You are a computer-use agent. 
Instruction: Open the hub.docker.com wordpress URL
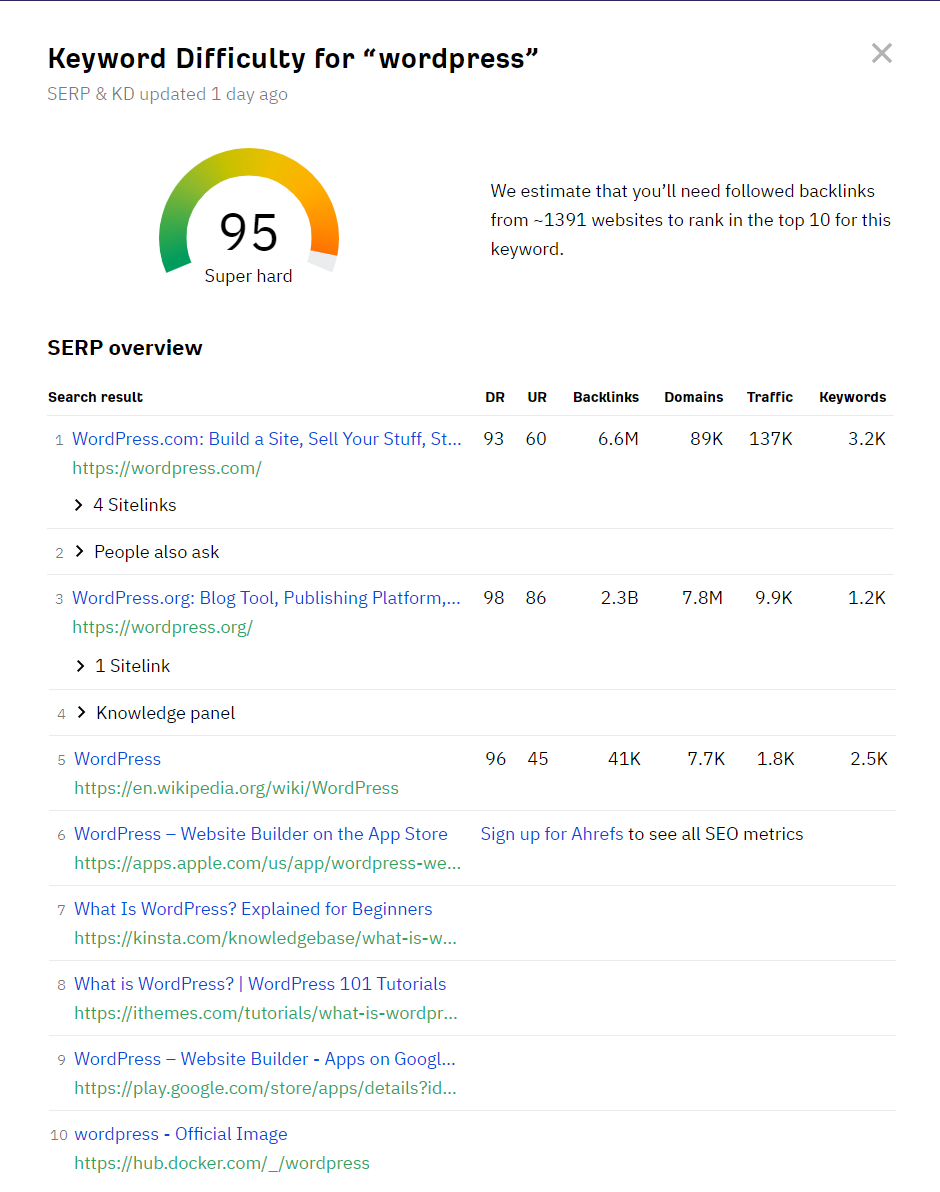(x=221, y=1163)
